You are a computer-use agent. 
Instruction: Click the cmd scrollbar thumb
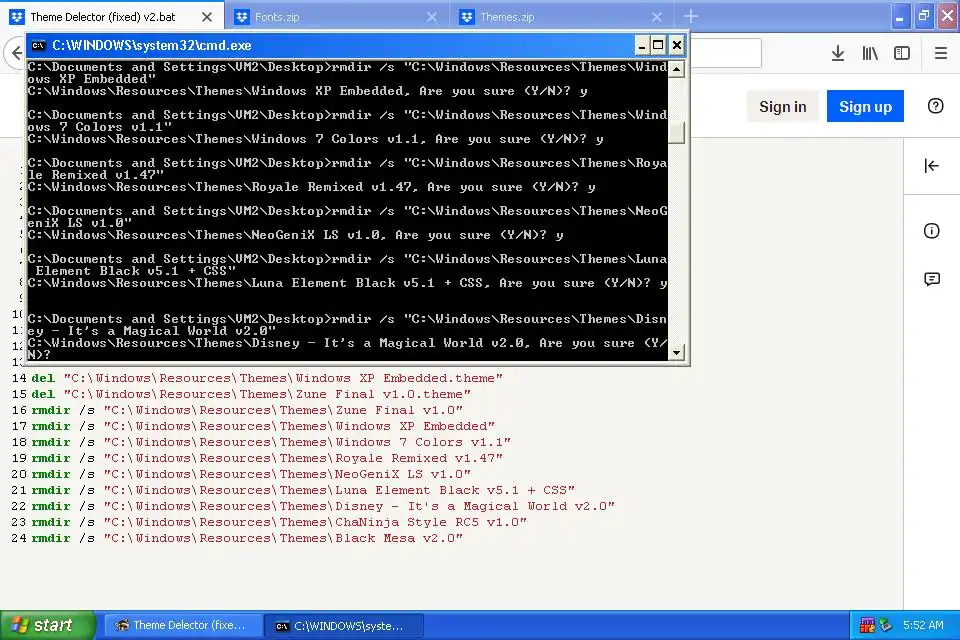click(x=676, y=132)
